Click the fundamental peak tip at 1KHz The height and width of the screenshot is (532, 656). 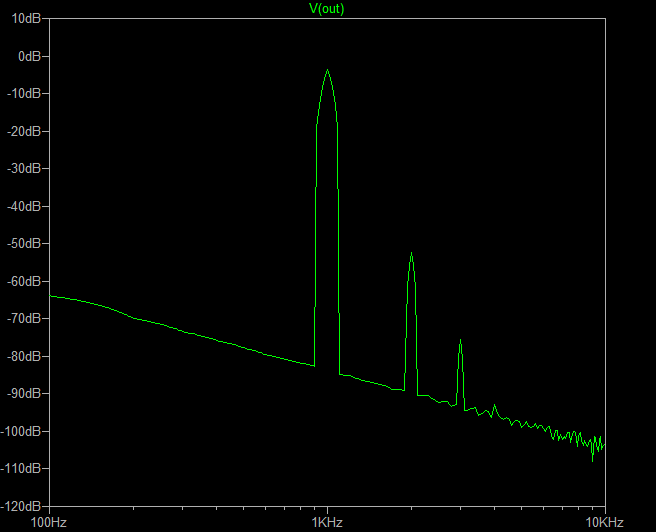328,70
